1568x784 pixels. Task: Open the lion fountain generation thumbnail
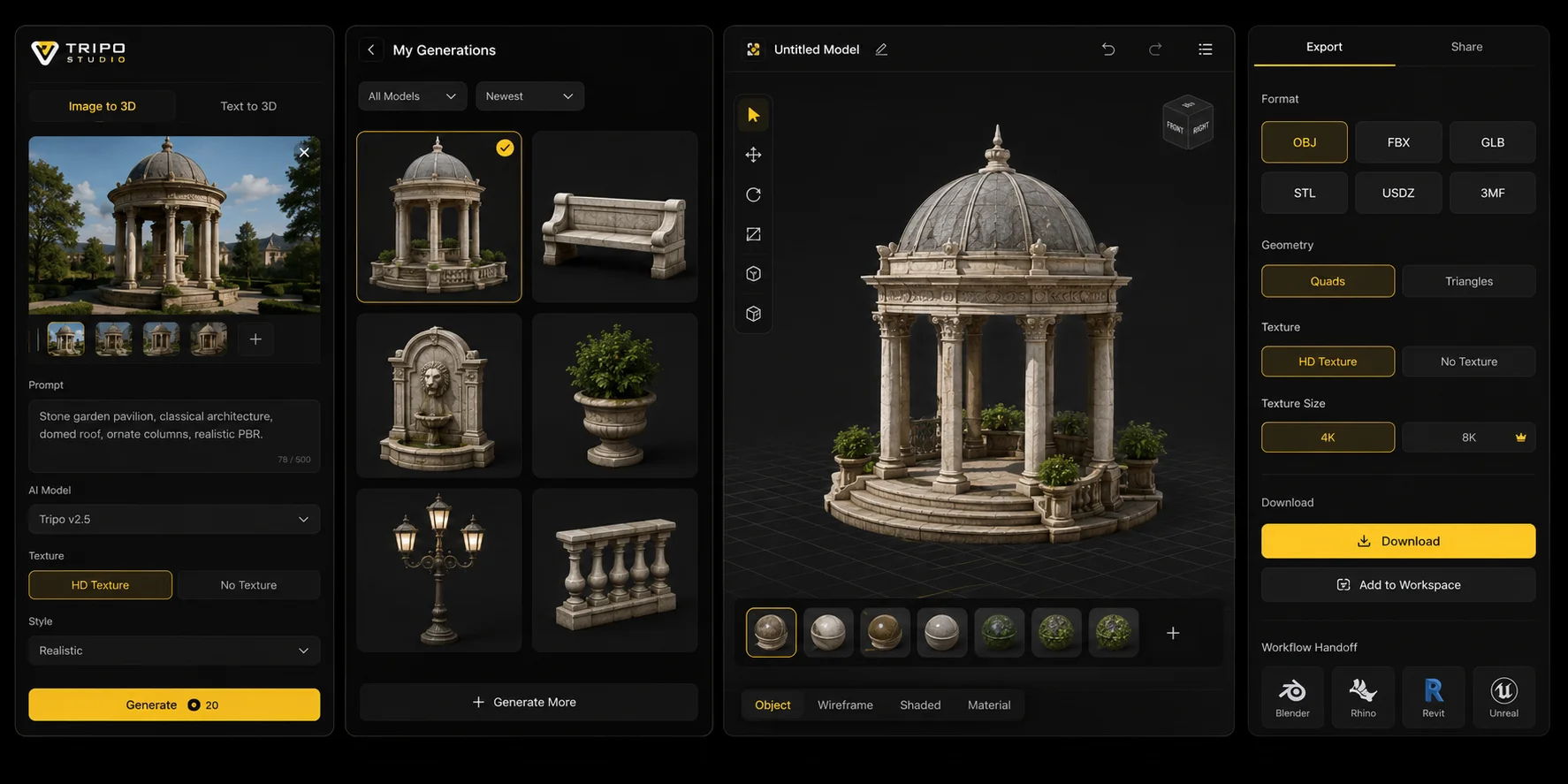coord(439,395)
